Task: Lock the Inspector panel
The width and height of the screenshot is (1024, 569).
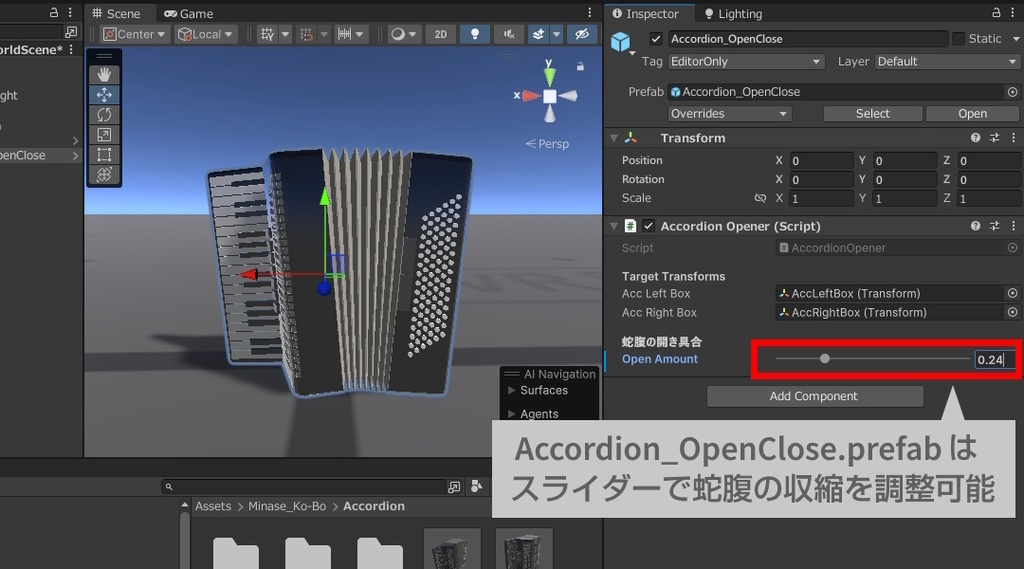Action: pos(996,13)
